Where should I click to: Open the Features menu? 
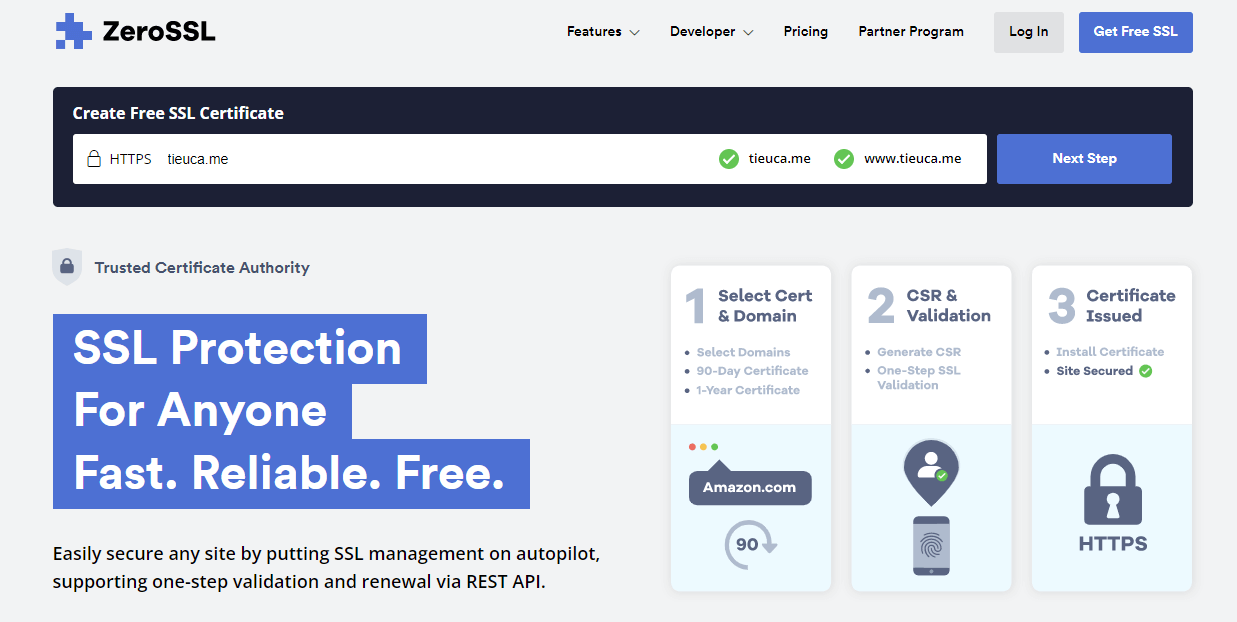(603, 32)
